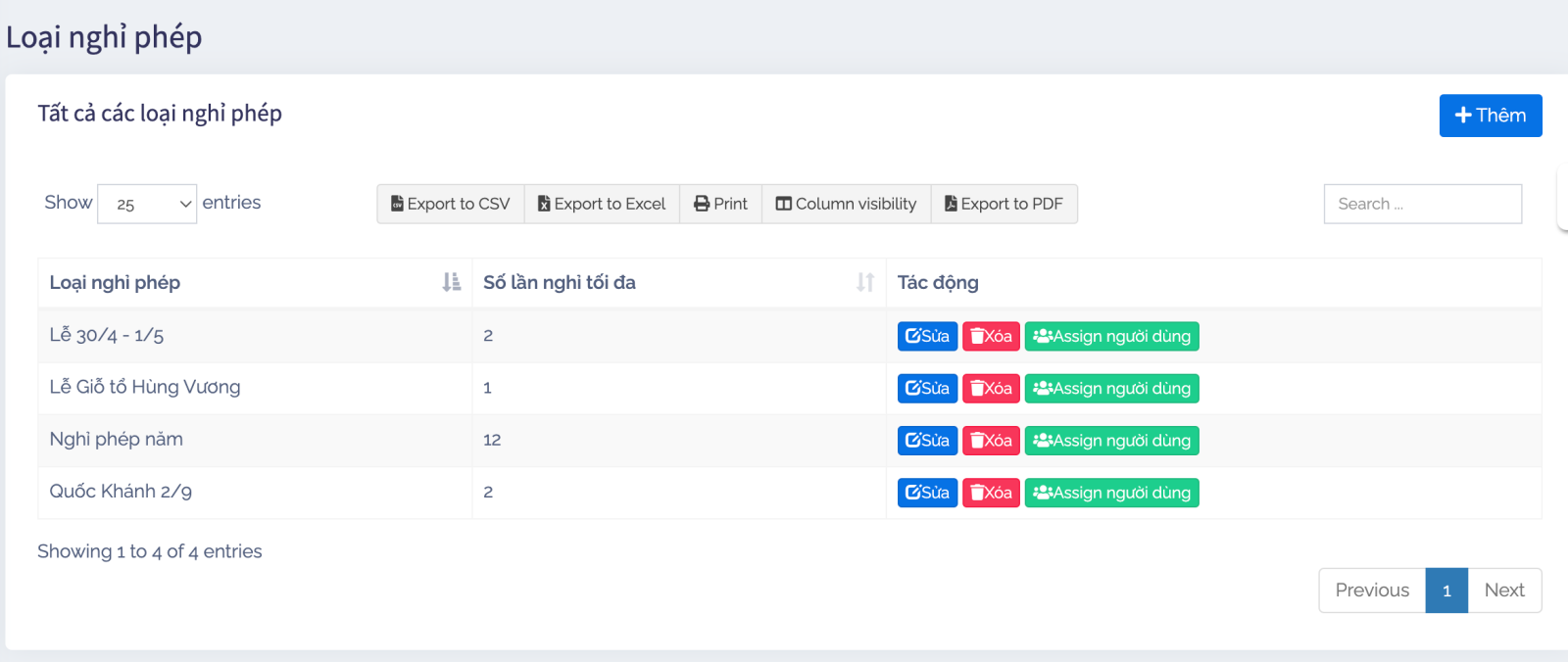Screen dimensions: 1568x662
Task: Open the entries-per-page dropdown showing 25
Action: point(147,204)
